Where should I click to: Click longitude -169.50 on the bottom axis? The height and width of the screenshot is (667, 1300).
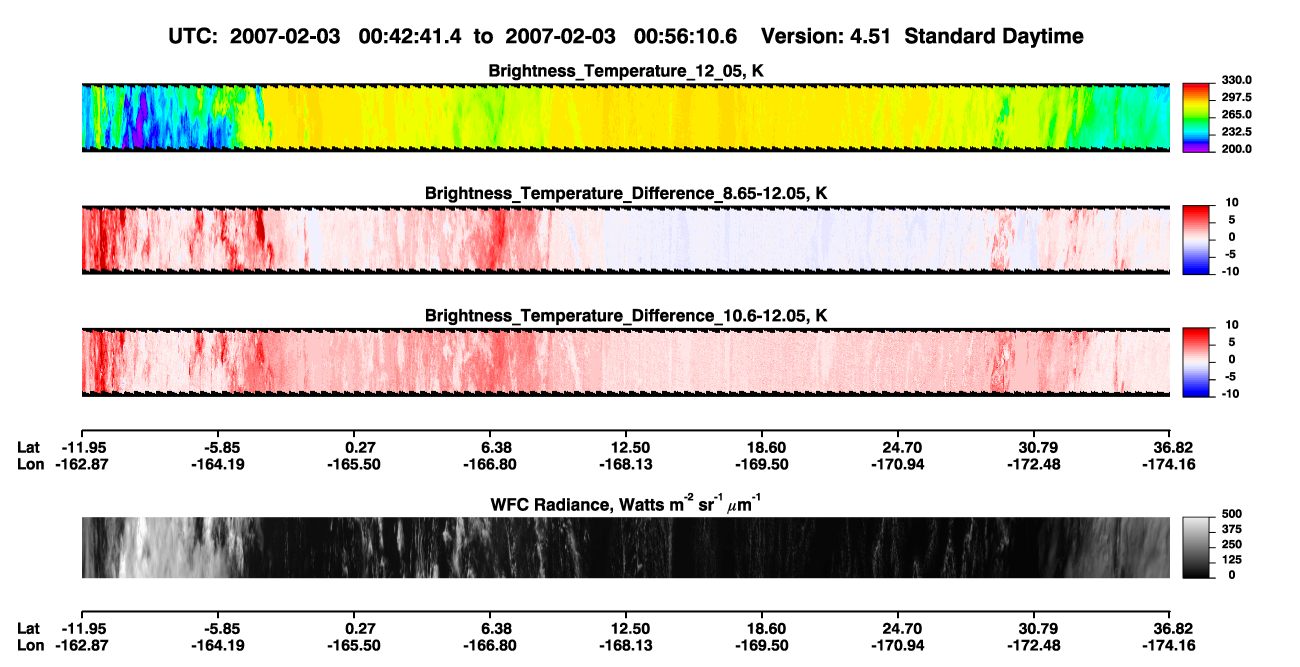point(762,645)
